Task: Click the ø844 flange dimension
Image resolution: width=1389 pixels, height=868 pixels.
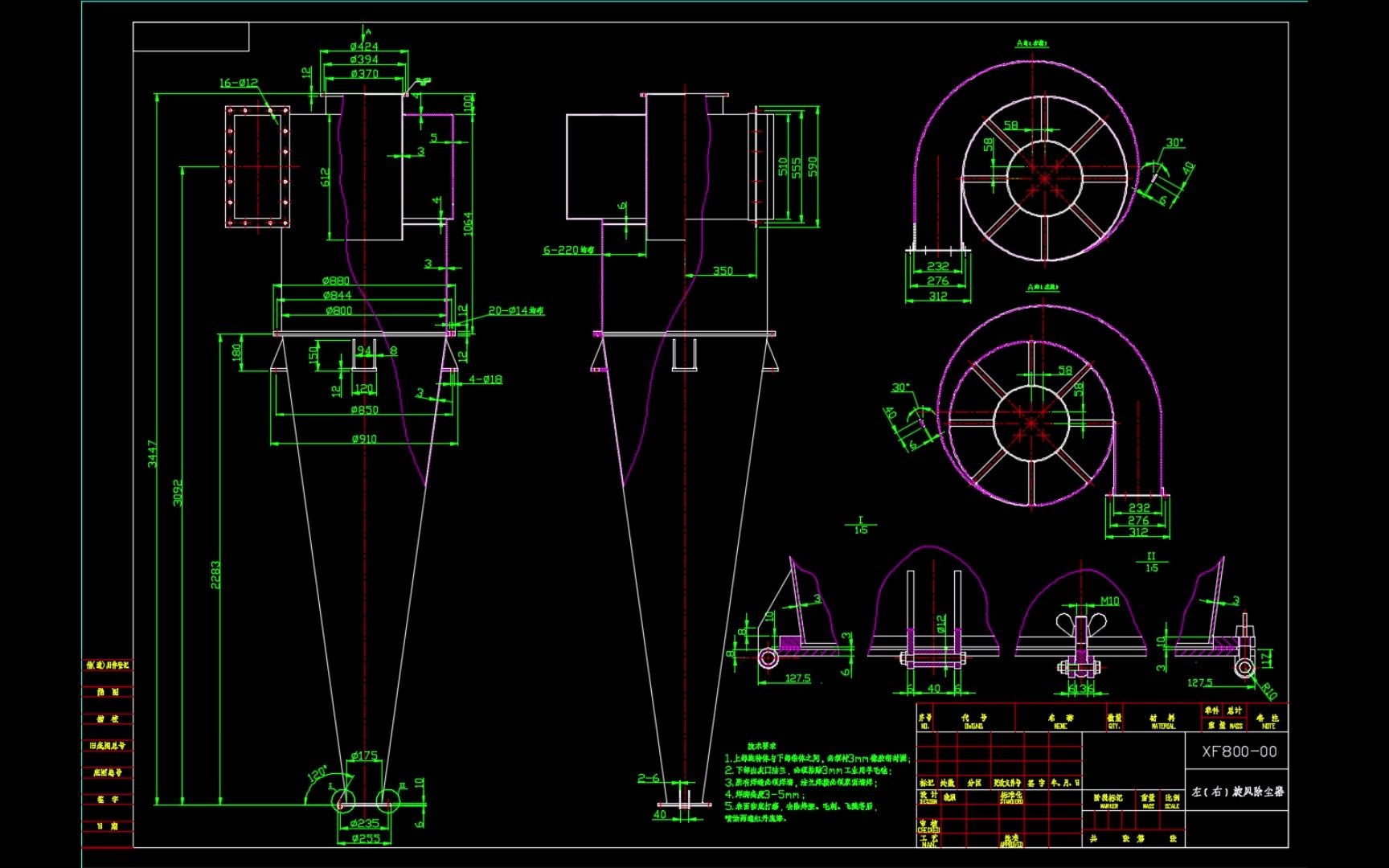Action: coord(338,295)
